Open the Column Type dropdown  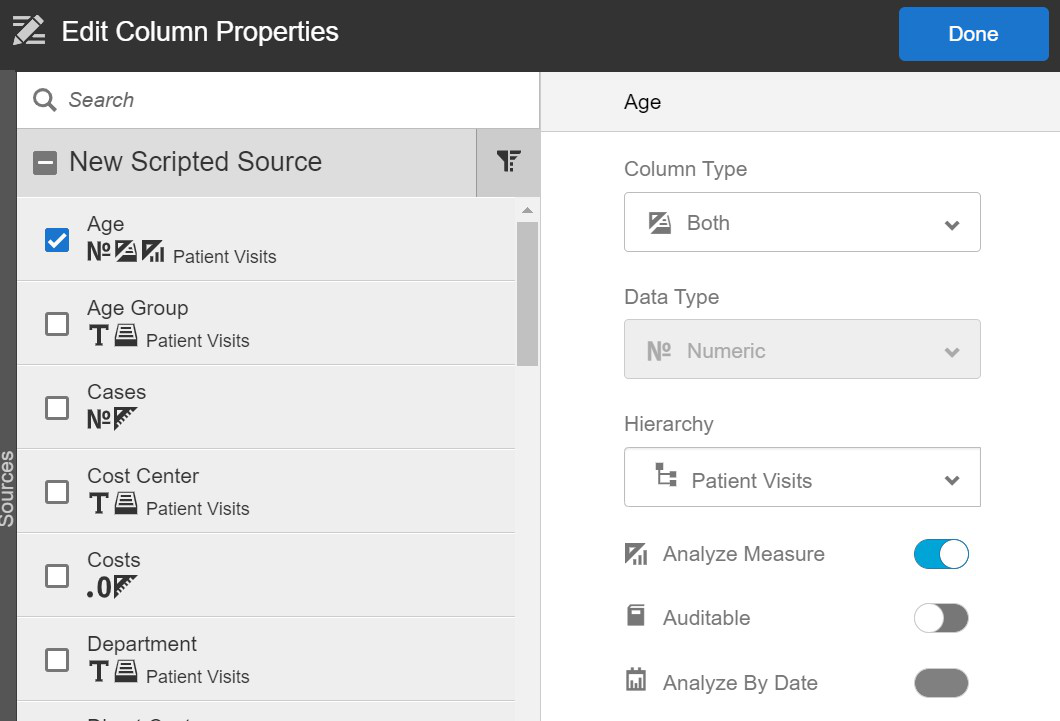(802, 222)
